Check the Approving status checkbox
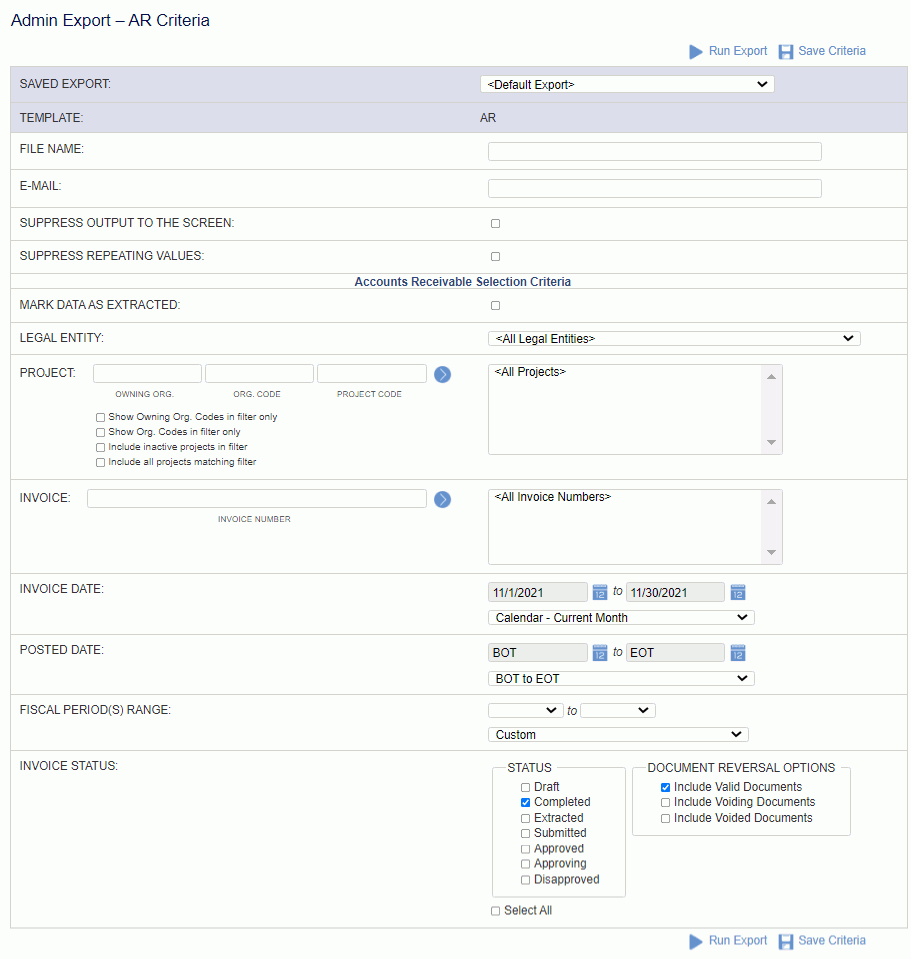 click(x=525, y=864)
